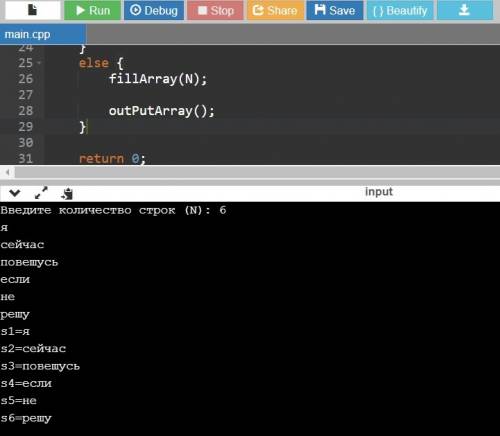Start debugging with the Debug button

[x=154, y=10]
